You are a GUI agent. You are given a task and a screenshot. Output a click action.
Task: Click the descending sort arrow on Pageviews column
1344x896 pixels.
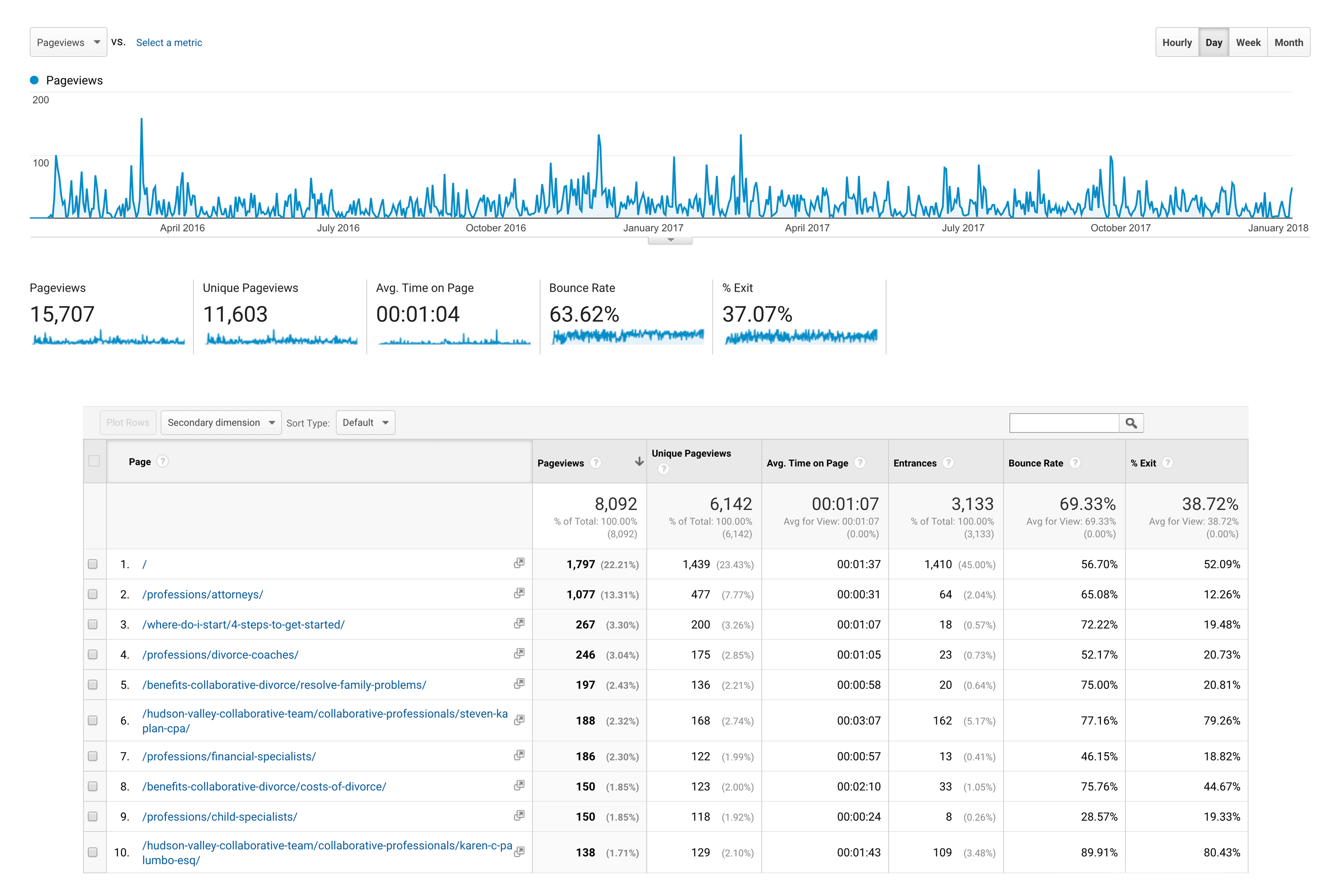pyautogui.click(x=638, y=463)
